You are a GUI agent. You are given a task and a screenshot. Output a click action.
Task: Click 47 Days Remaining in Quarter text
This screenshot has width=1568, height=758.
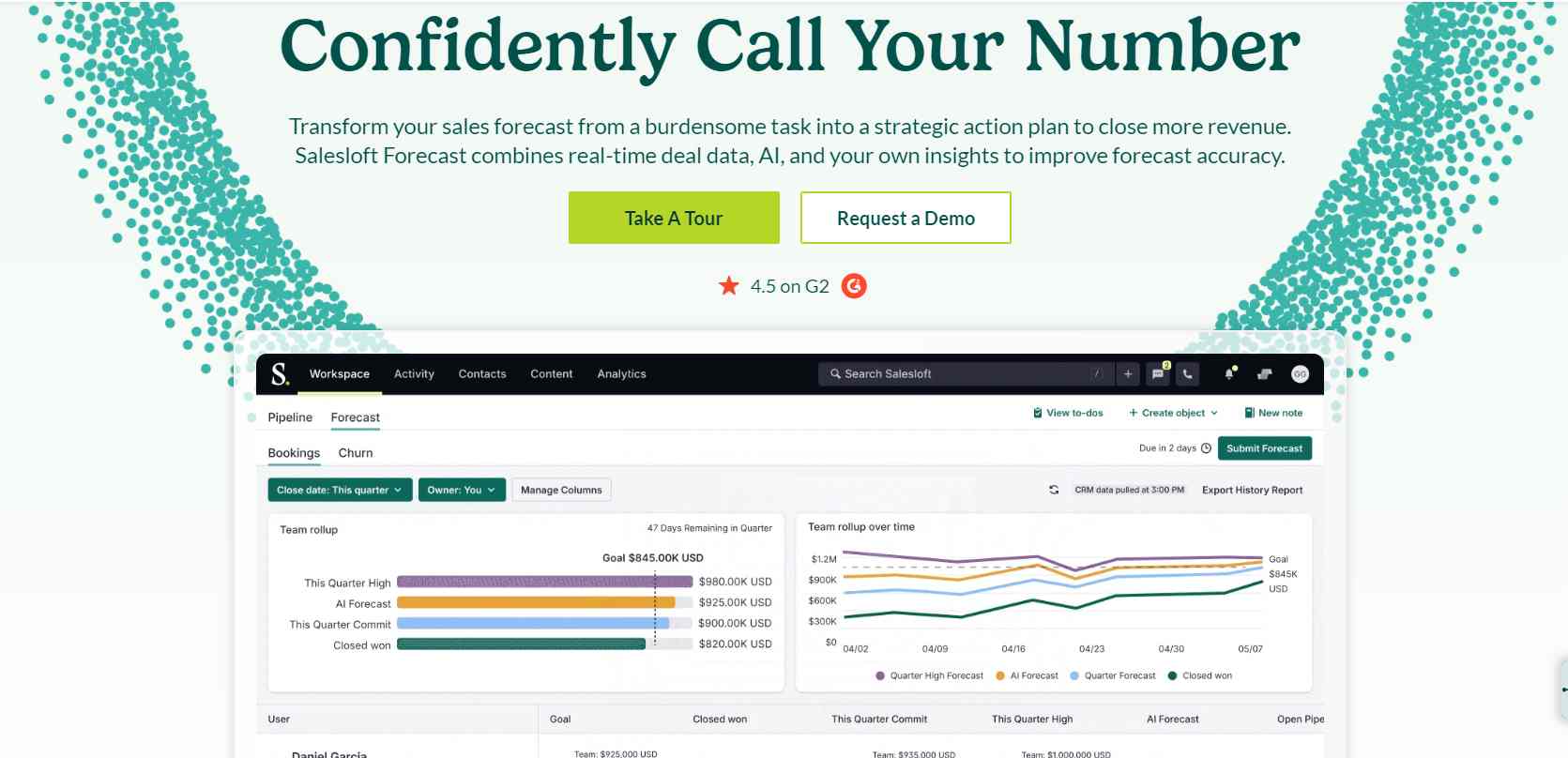[709, 528]
